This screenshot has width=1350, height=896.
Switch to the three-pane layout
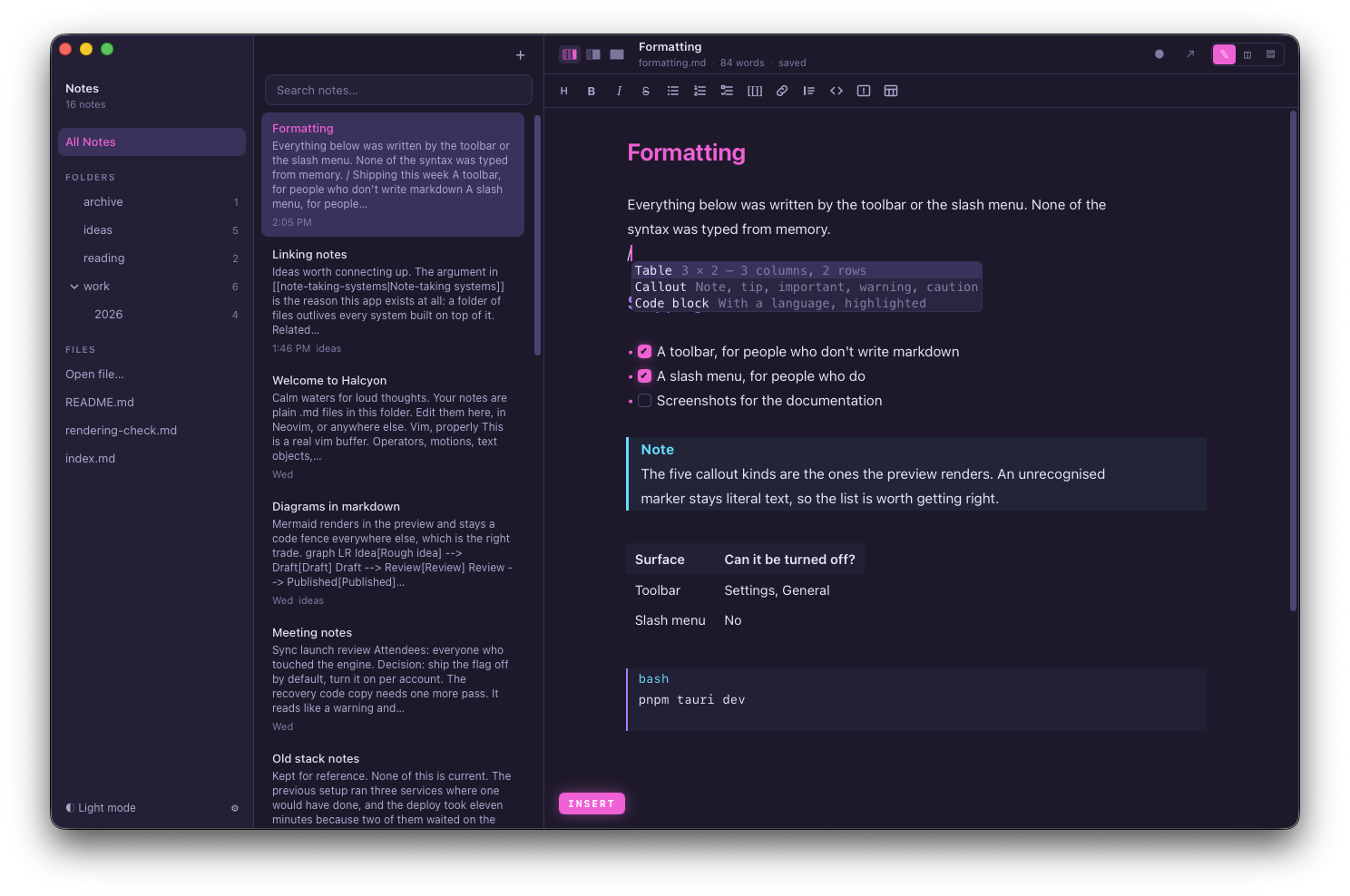click(570, 54)
